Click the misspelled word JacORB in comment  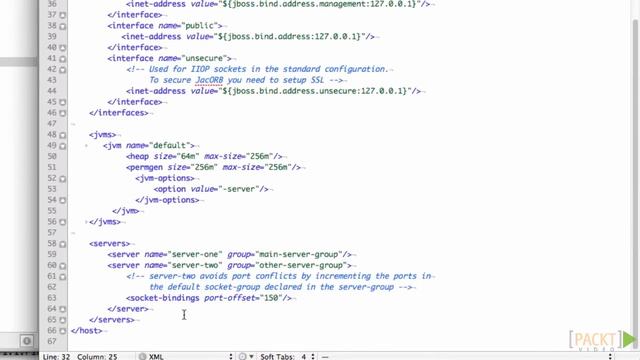click(209, 80)
